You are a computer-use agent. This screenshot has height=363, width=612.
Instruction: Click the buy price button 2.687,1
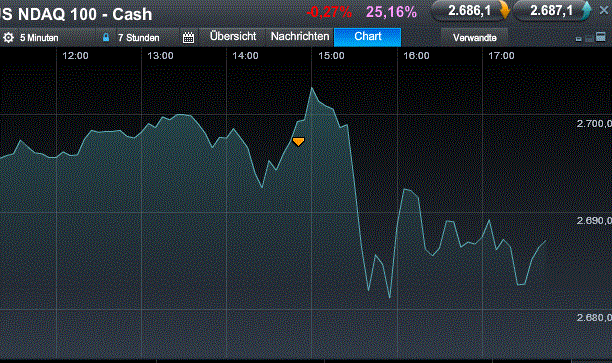coord(551,11)
